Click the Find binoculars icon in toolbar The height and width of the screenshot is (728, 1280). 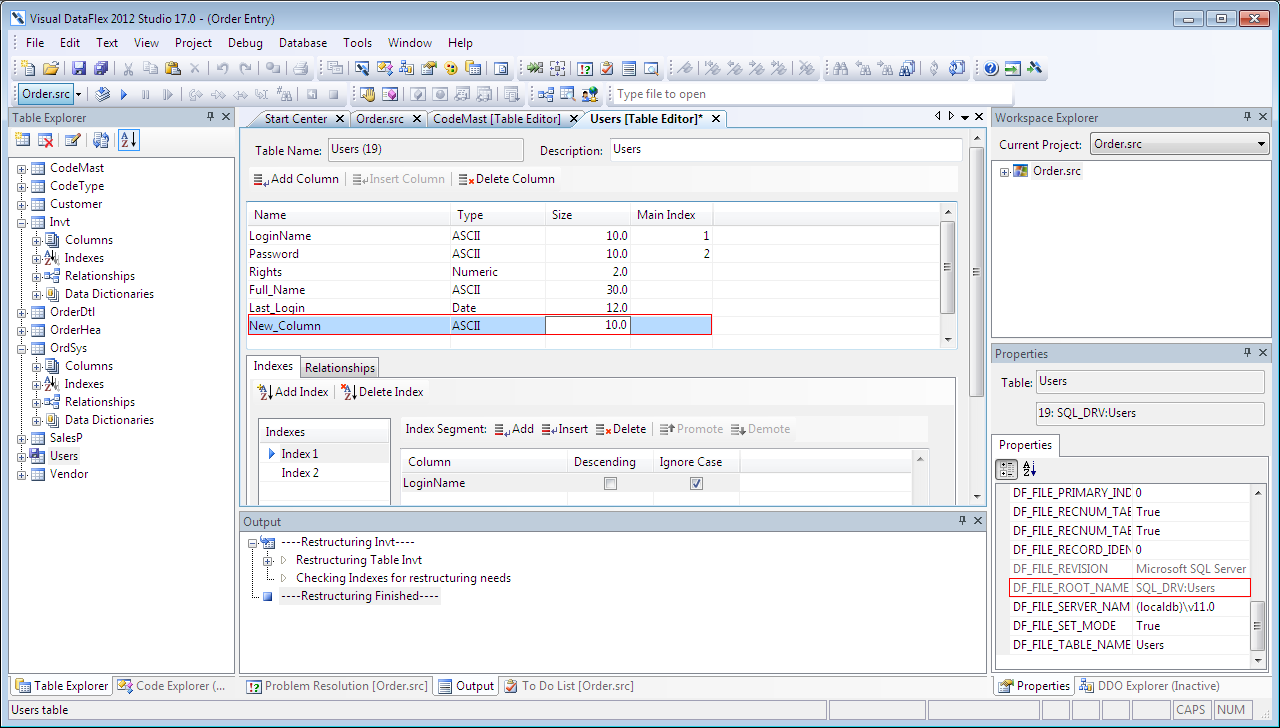pos(841,69)
